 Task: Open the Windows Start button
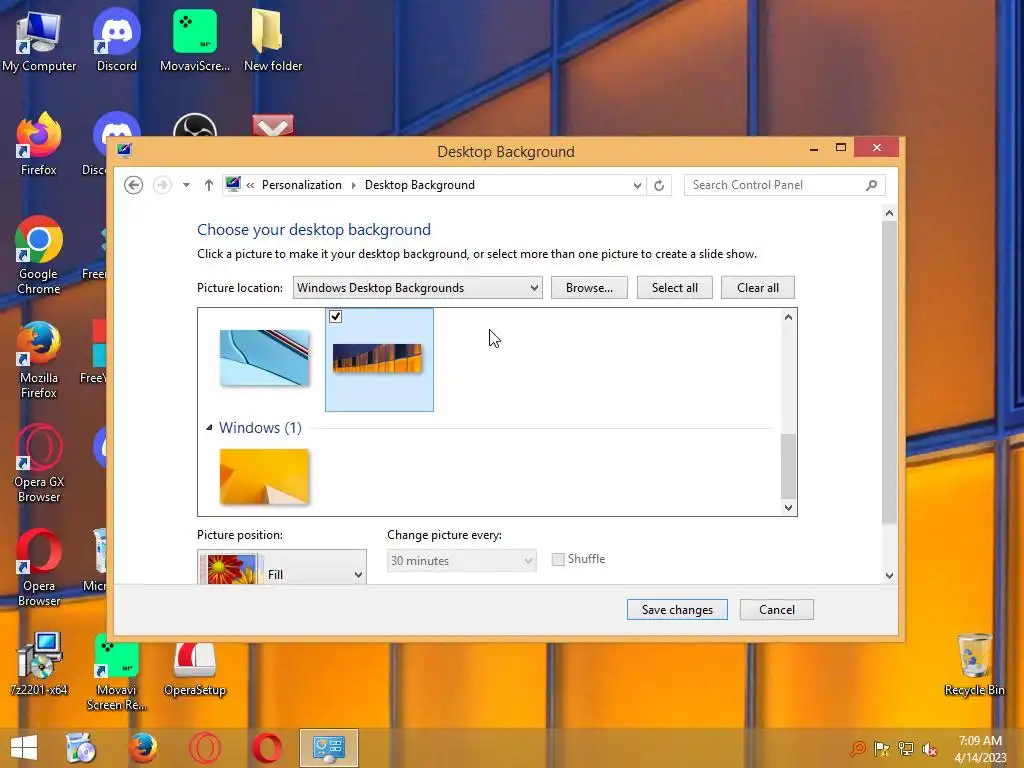pos(24,748)
